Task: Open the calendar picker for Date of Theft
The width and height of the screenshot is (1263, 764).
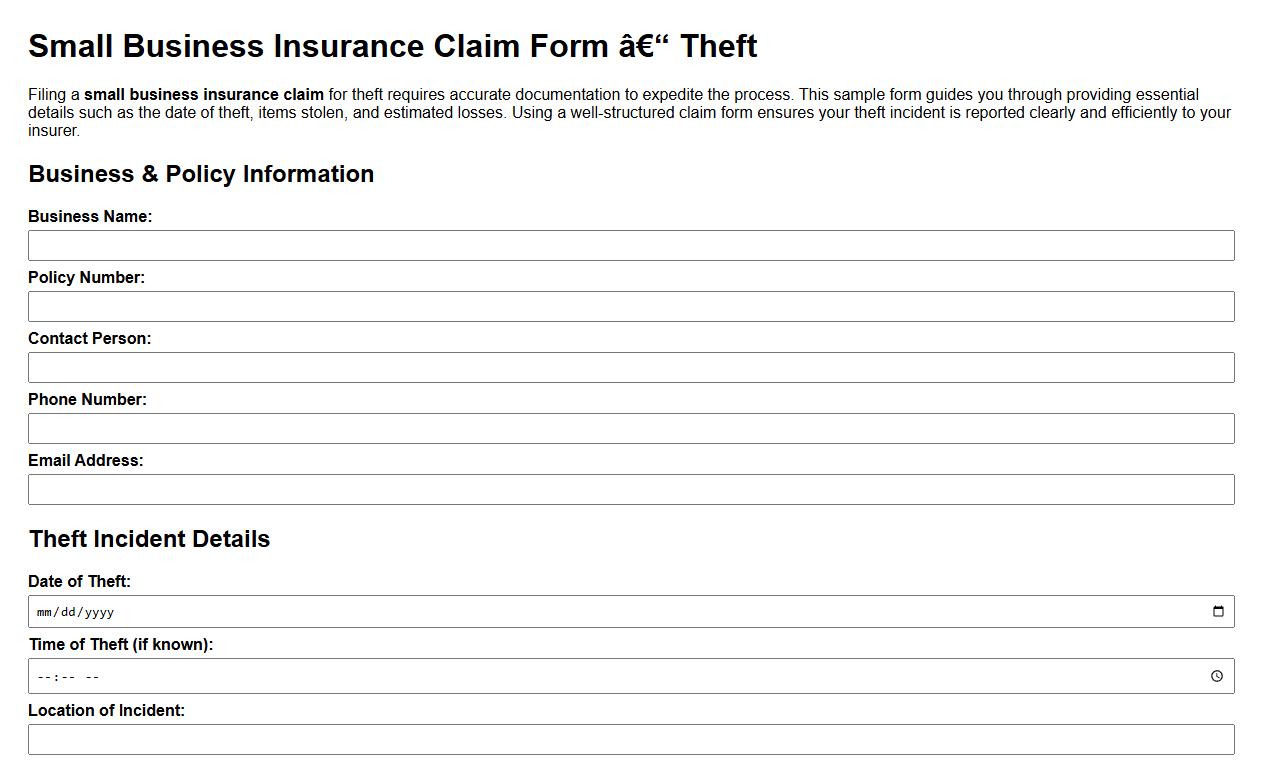Action: tap(1218, 611)
